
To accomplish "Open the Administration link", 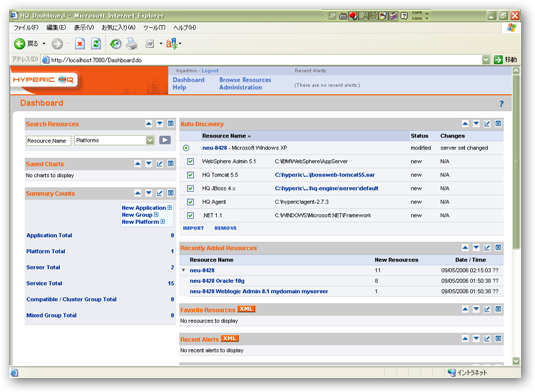I will (x=241, y=87).
